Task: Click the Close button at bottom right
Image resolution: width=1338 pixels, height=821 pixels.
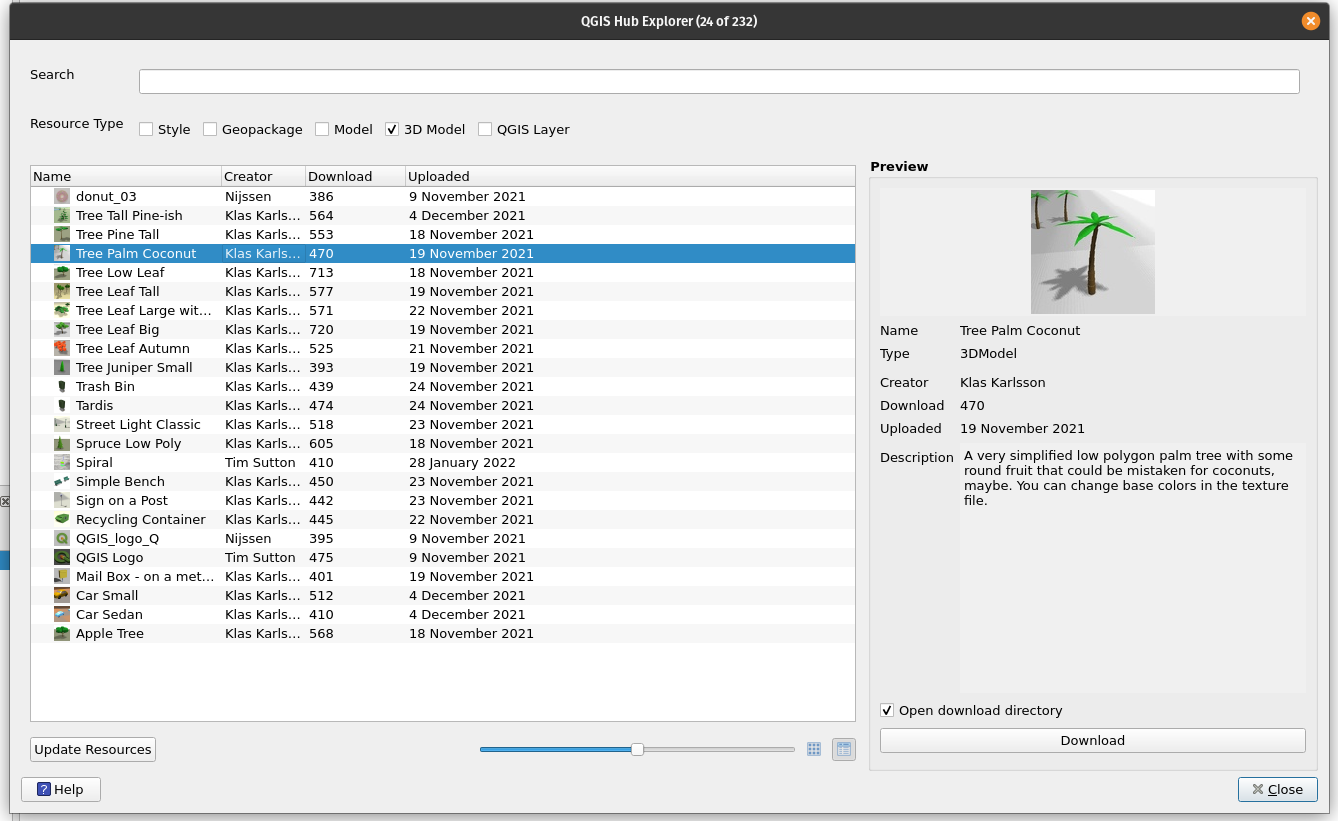Action: coord(1277,789)
